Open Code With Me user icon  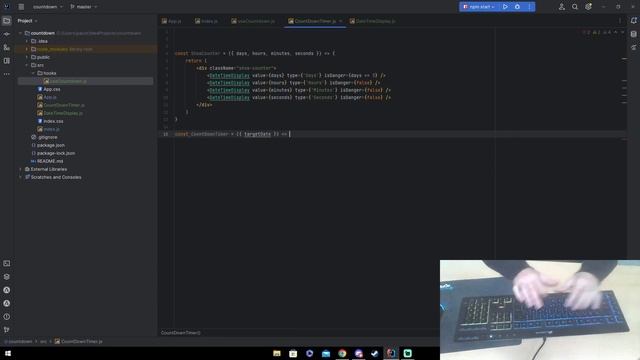[x=562, y=7]
